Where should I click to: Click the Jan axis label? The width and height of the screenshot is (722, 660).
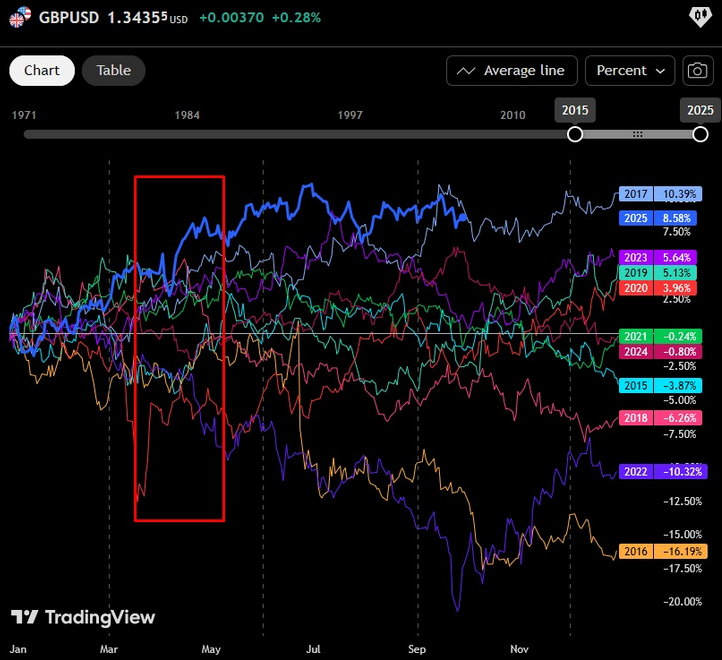click(18, 649)
